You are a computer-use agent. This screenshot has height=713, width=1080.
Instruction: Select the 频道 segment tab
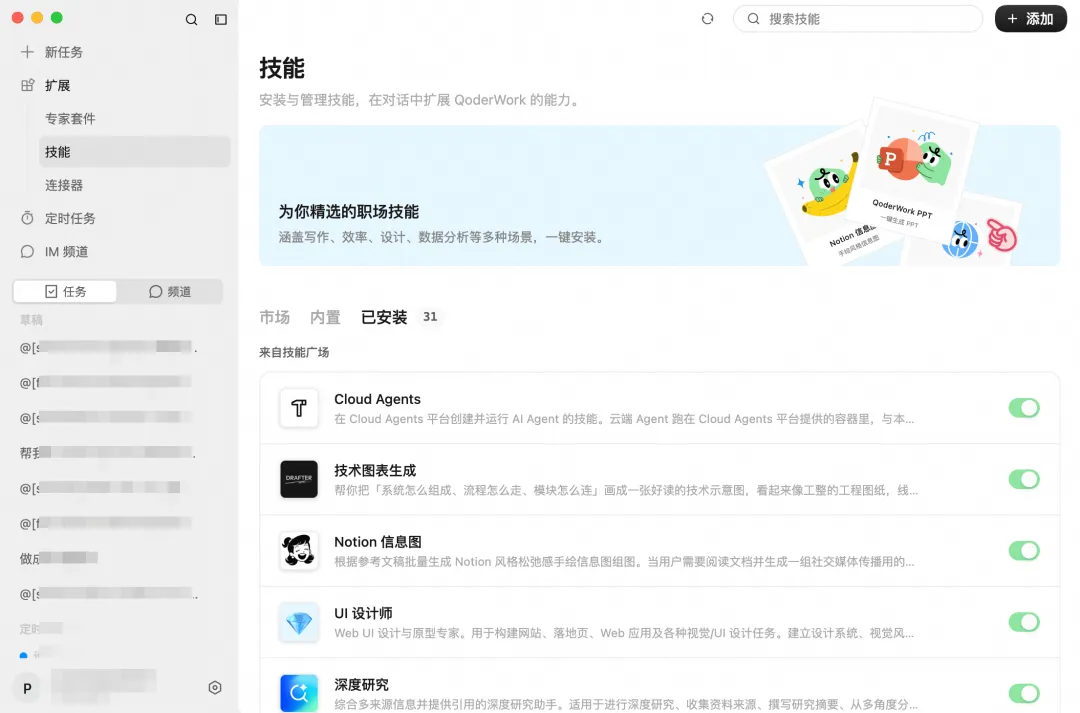coord(169,291)
